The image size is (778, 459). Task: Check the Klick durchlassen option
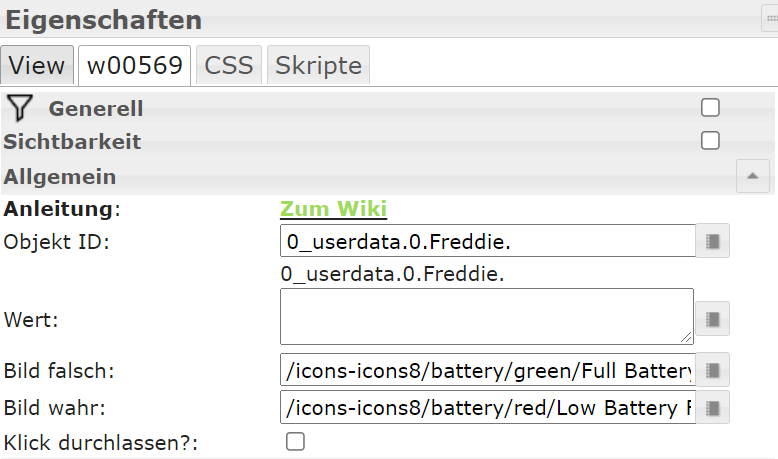click(x=296, y=441)
